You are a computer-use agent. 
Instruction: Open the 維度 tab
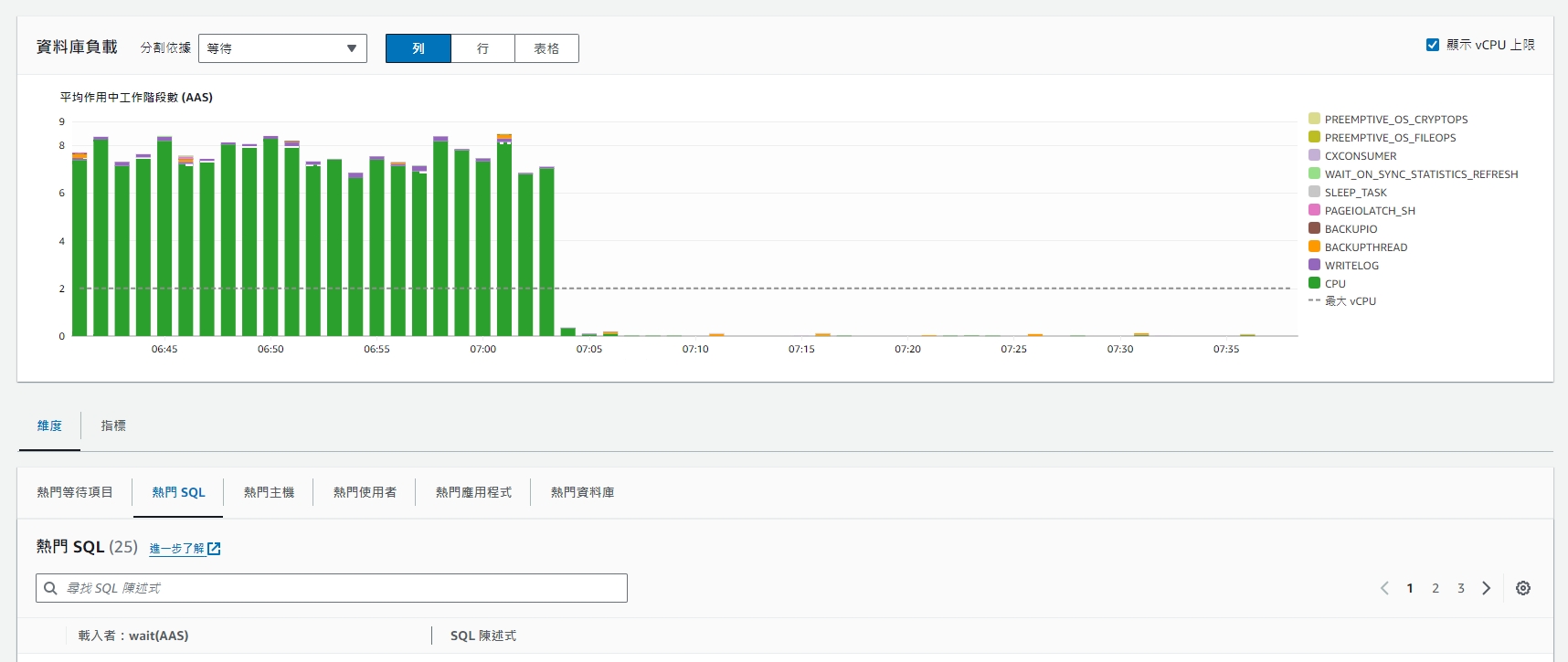pyautogui.click(x=49, y=426)
